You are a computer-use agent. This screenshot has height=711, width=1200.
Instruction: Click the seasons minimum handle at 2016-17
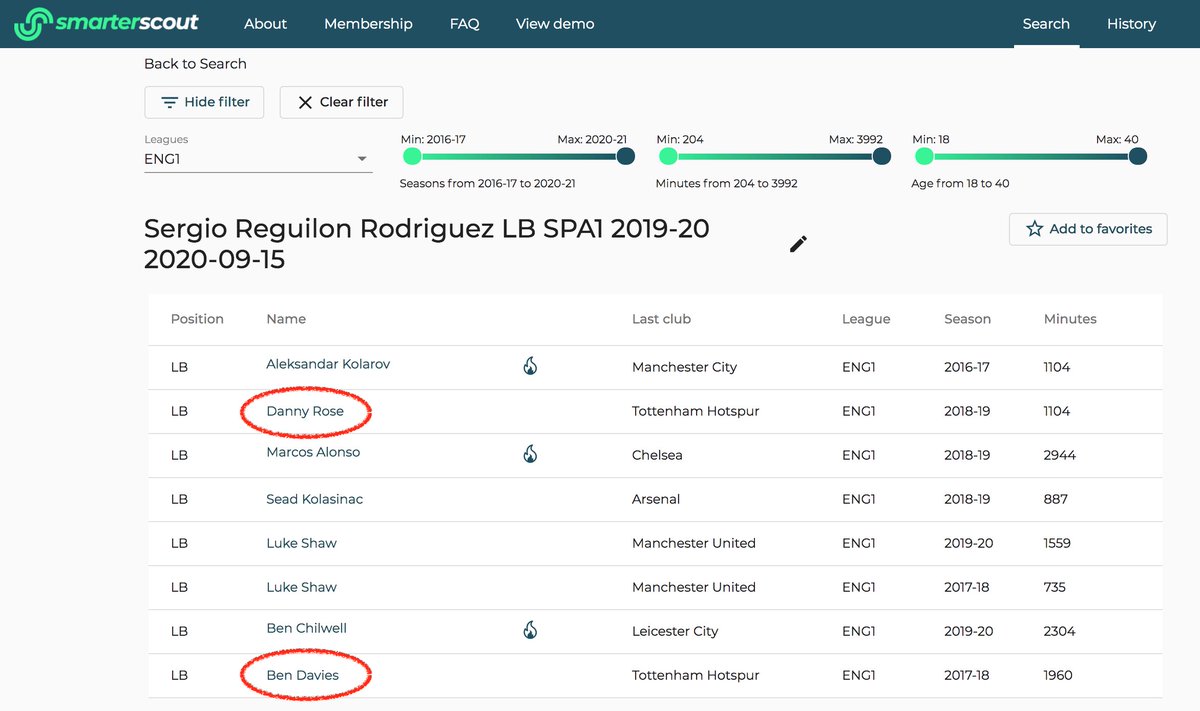click(412, 156)
